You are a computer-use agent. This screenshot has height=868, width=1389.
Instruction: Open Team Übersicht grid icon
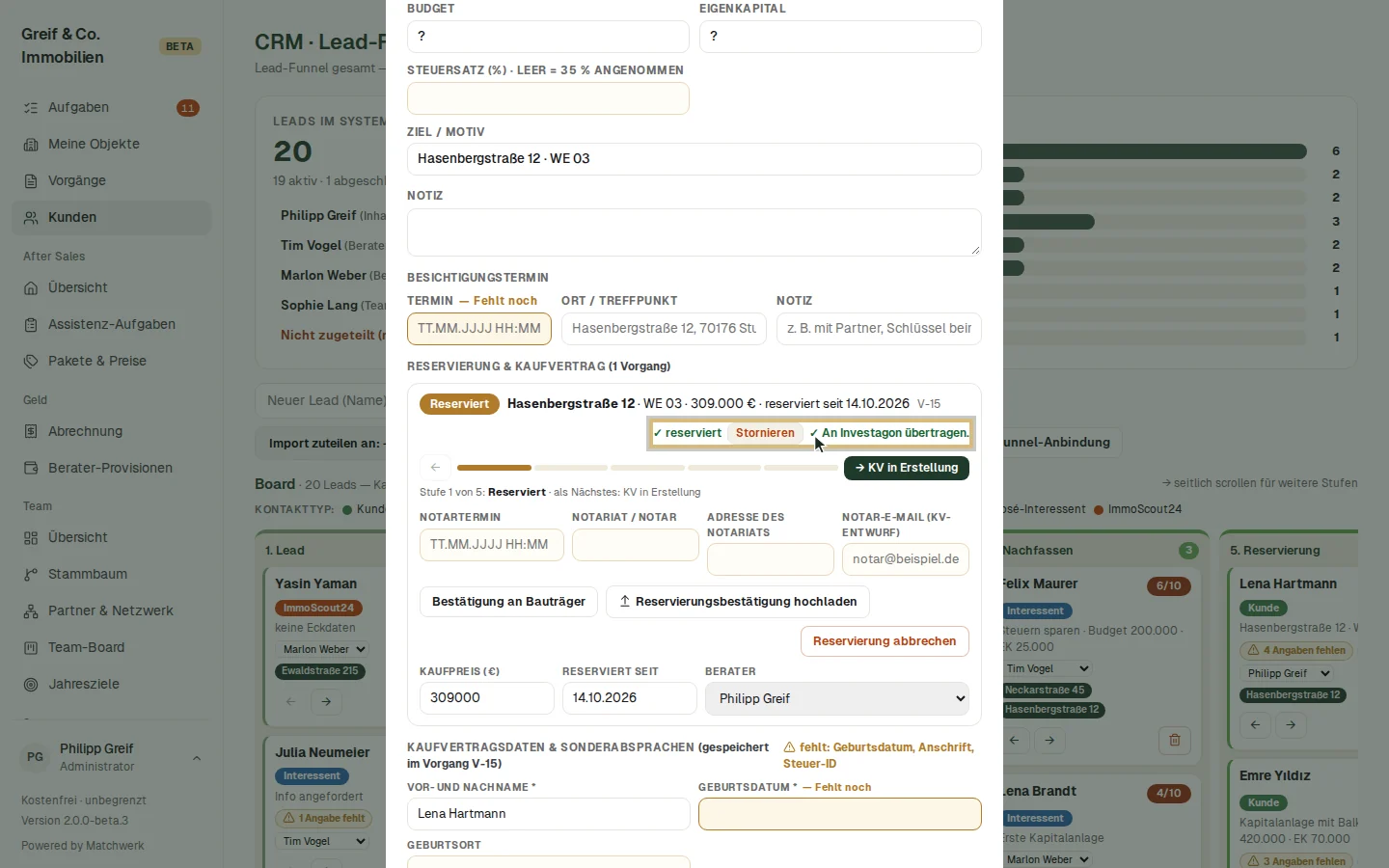pyautogui.click(x=31, y=538)
